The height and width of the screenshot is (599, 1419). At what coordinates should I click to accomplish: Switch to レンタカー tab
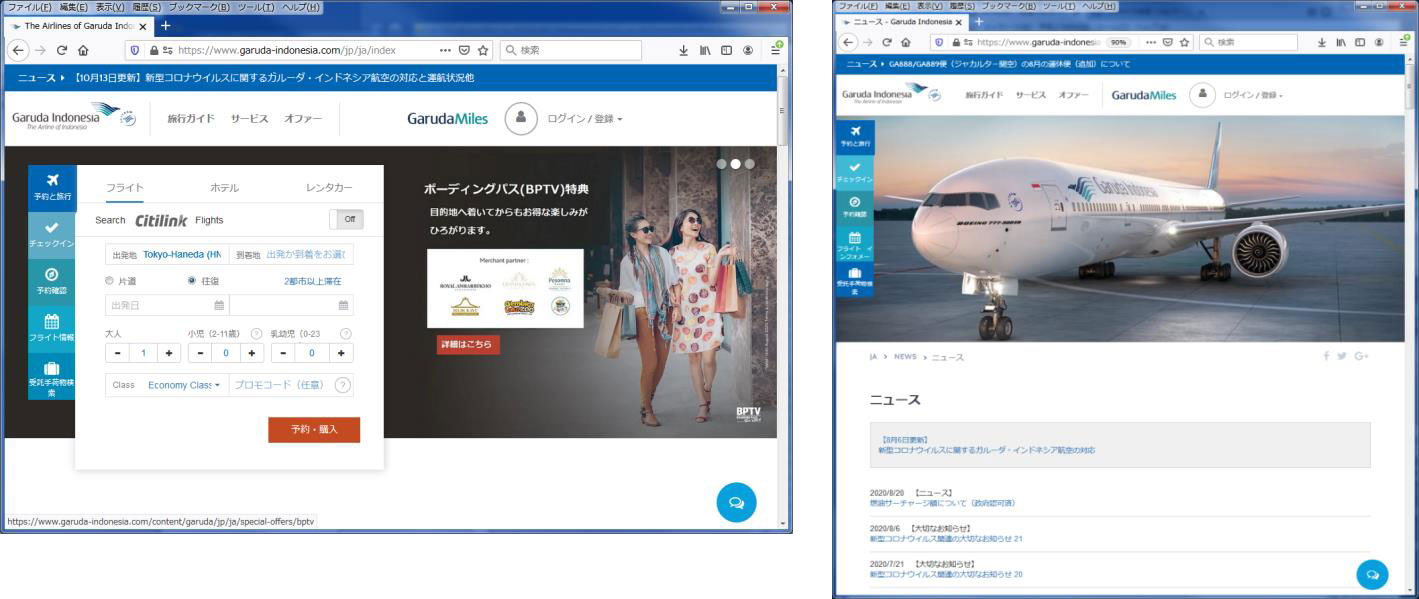(329, 188)
